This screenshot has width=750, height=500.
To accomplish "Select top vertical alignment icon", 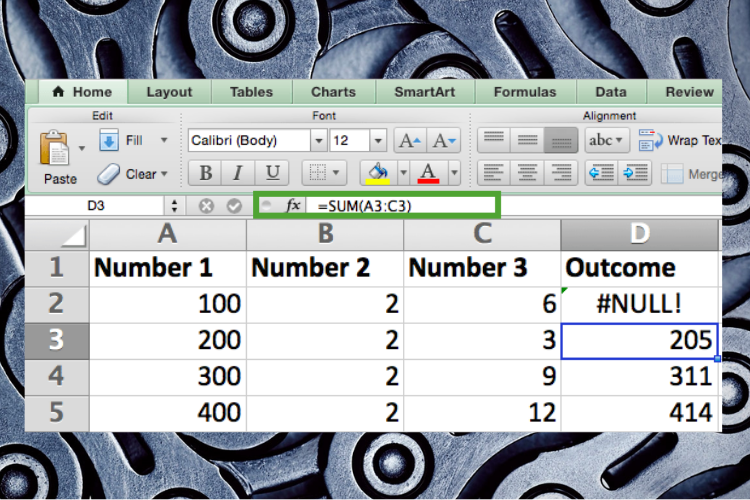I will point(494,140).
